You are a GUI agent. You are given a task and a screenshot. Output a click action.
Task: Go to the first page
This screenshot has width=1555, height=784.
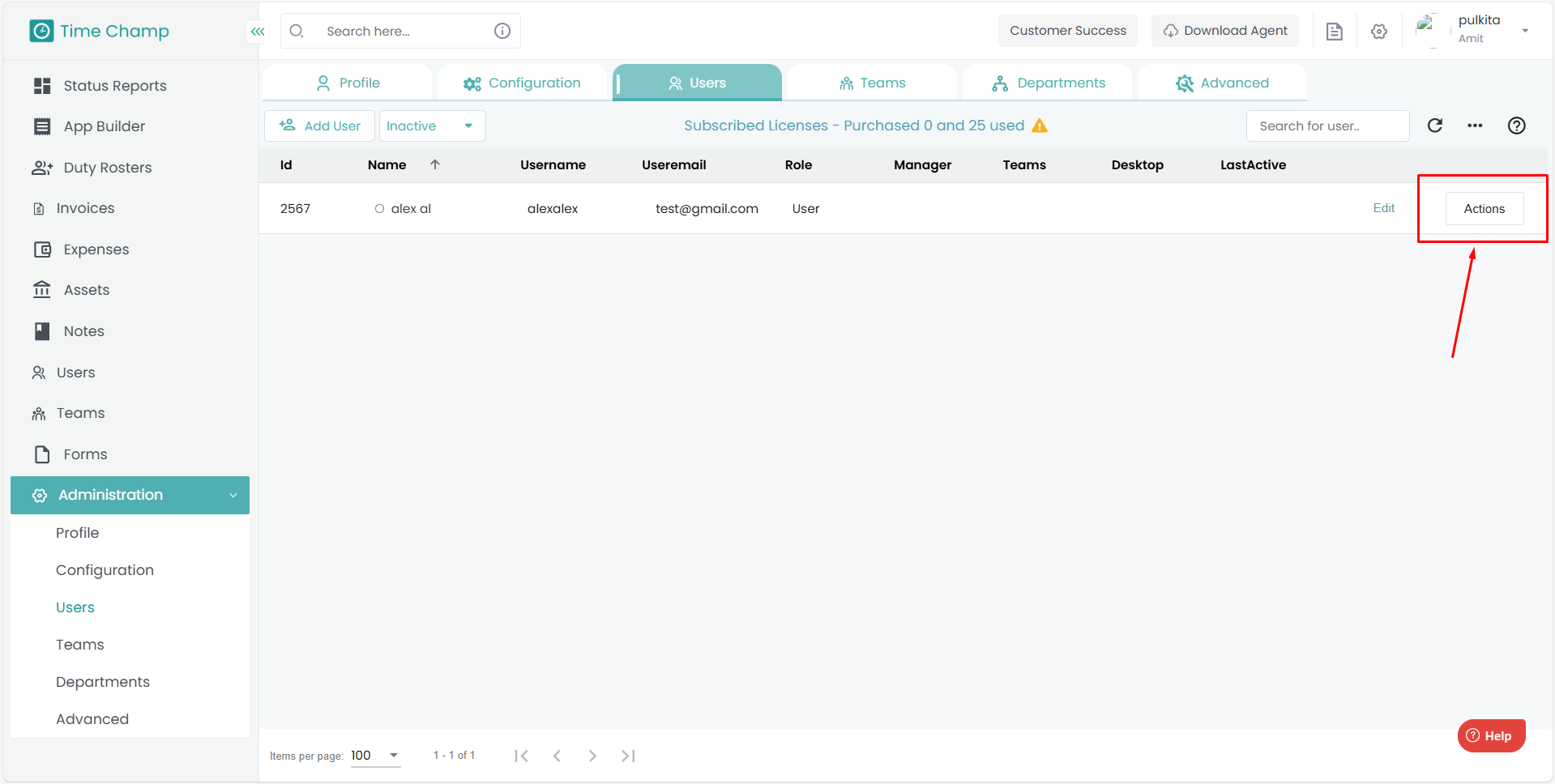click(x=521, y=756)
